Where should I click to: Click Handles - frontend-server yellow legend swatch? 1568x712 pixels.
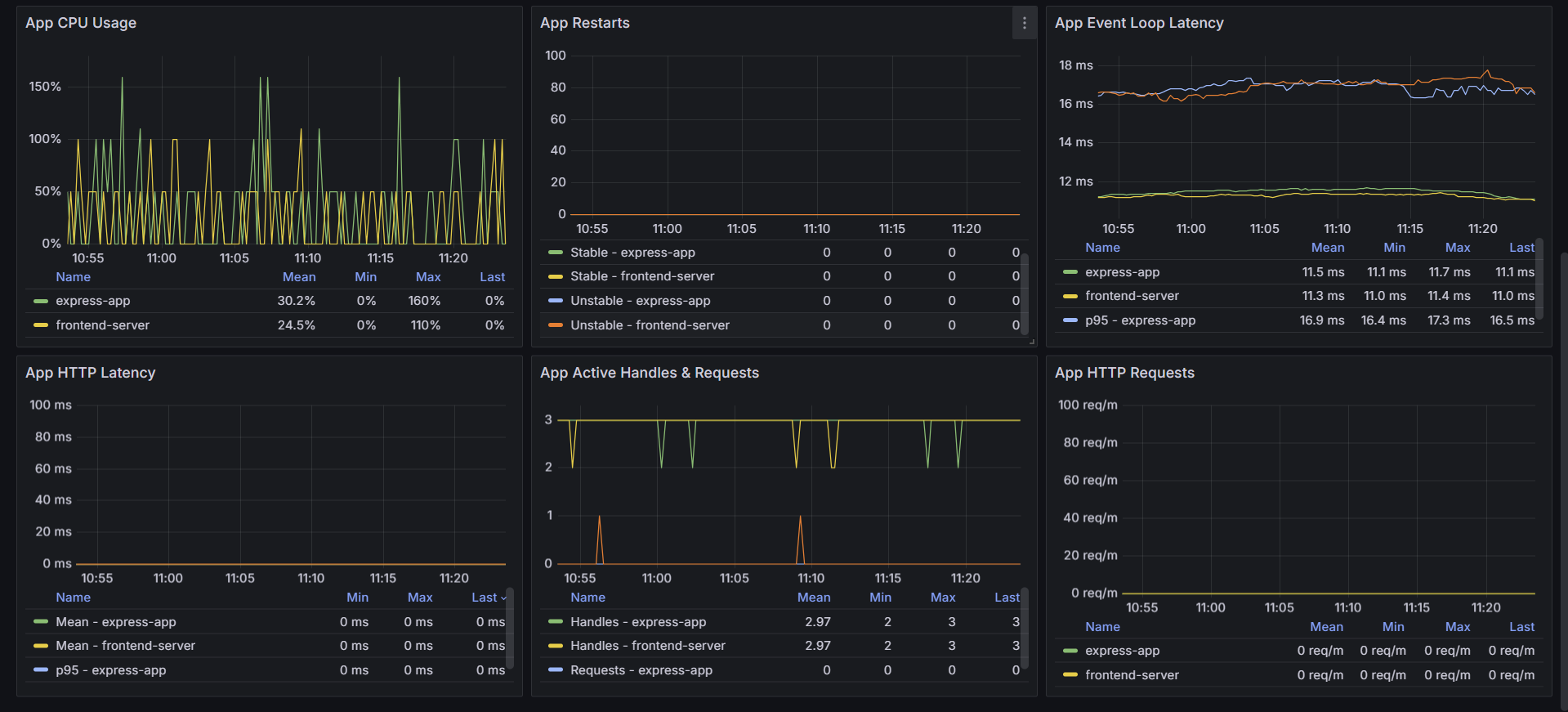coord(556,646)
